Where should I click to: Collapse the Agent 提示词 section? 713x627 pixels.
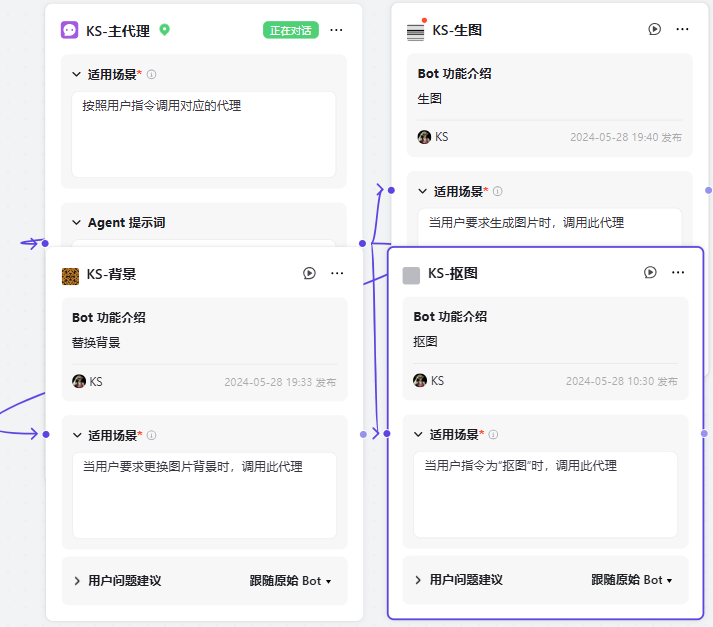[x=77, y=222]
